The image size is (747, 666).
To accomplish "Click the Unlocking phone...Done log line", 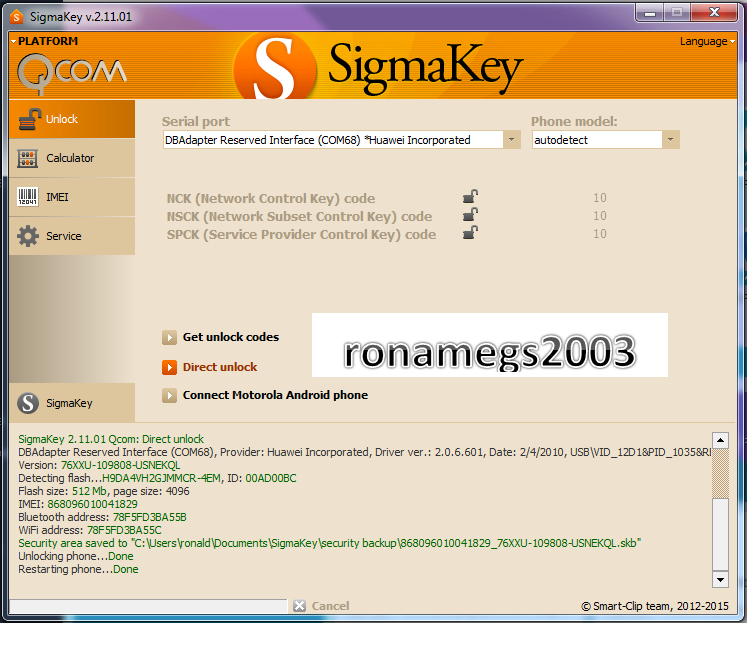I will tap(76, 556).
